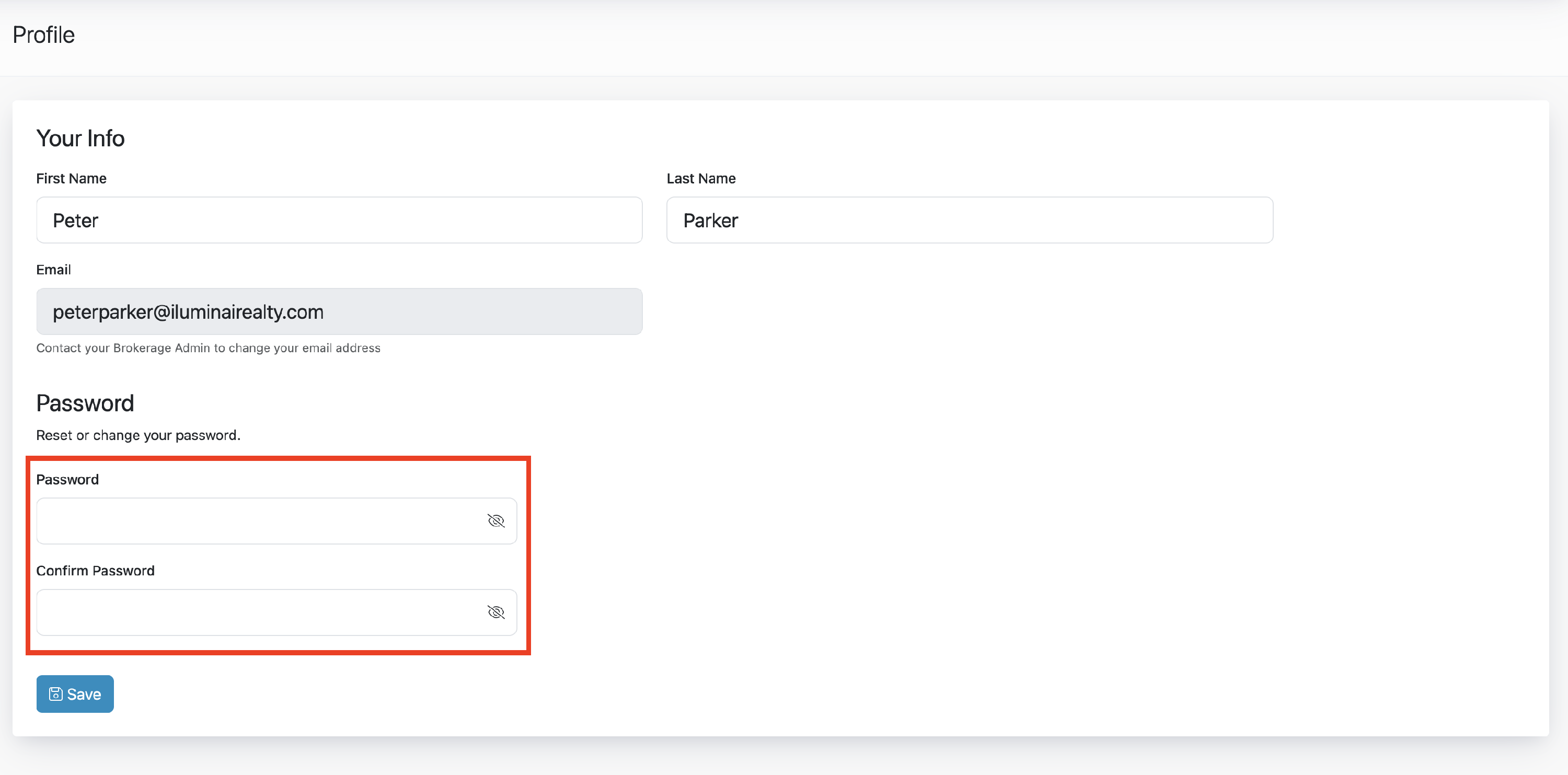Click the 'Contact your Brokerage Admin' help text
This screenshot has height=775, width=1568.
[208, 348]
